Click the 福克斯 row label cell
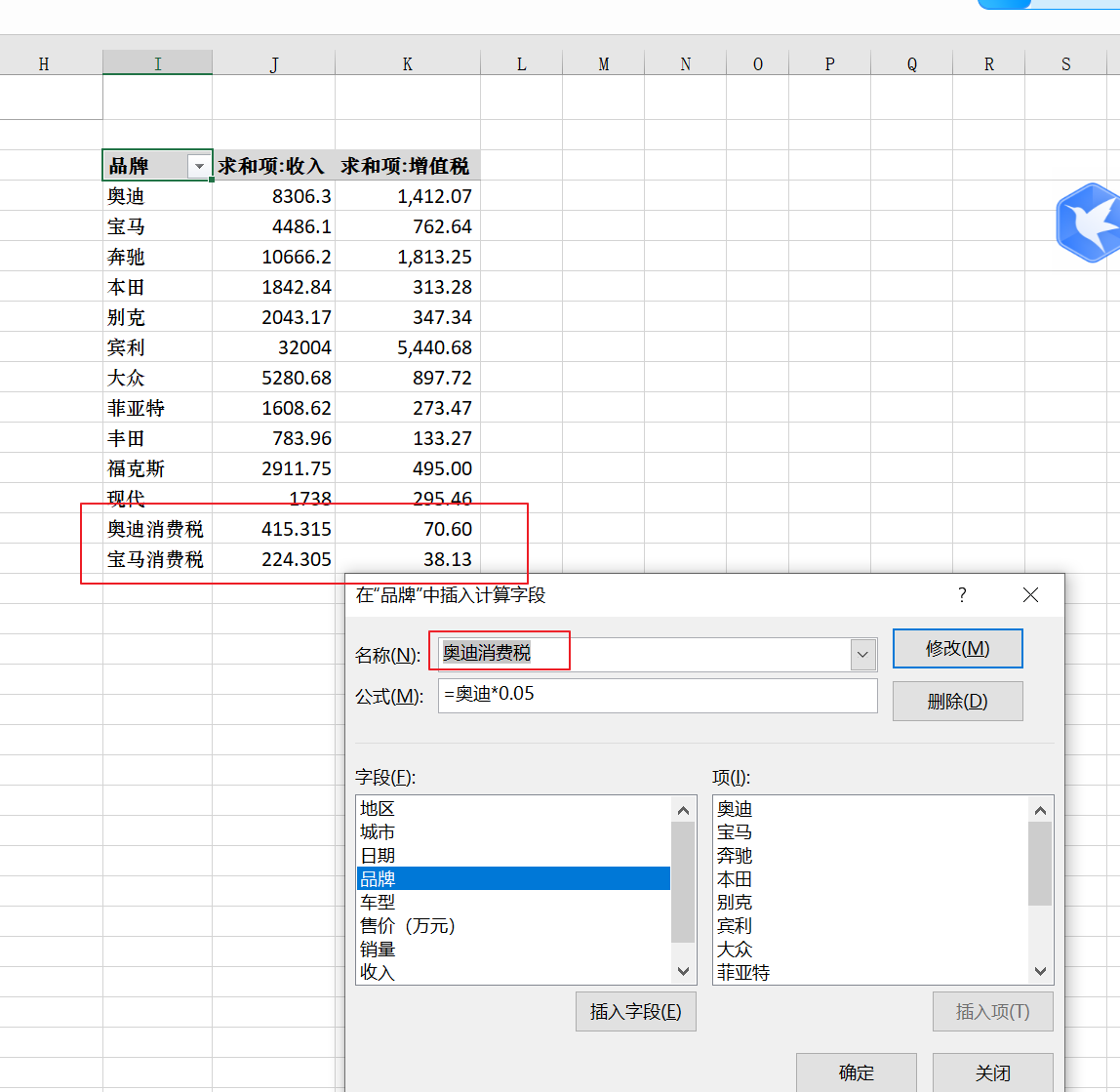Image resolution: width=1120 pixels, height=1092 pixels. coord(157,468)
